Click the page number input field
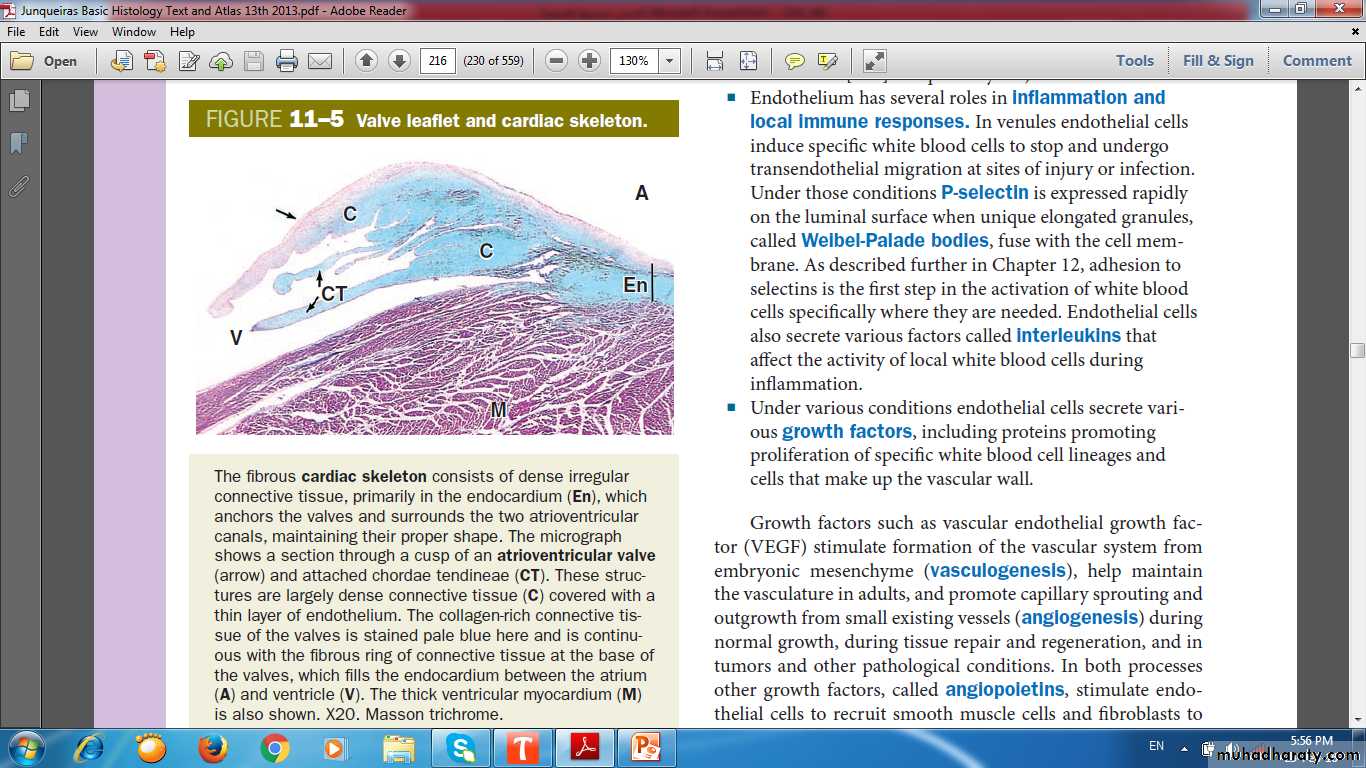Image resolution: width=1366 pixels, height=768 pixels. pos(437,61)
